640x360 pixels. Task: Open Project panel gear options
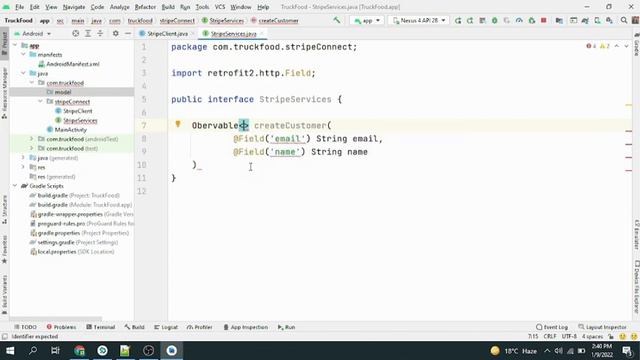pyautogui.click(x=116, y=33)
